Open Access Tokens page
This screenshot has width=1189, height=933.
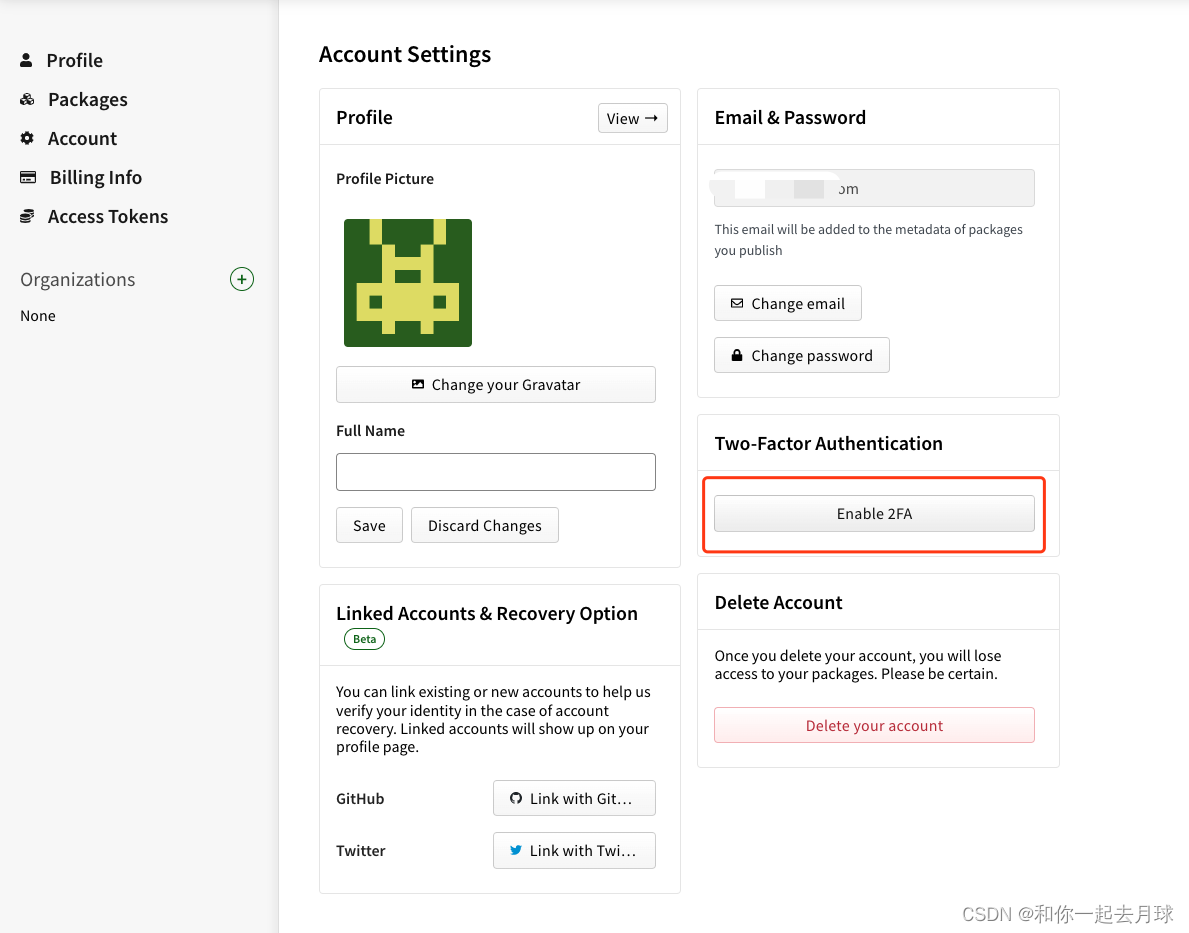[x=108, y=216]
